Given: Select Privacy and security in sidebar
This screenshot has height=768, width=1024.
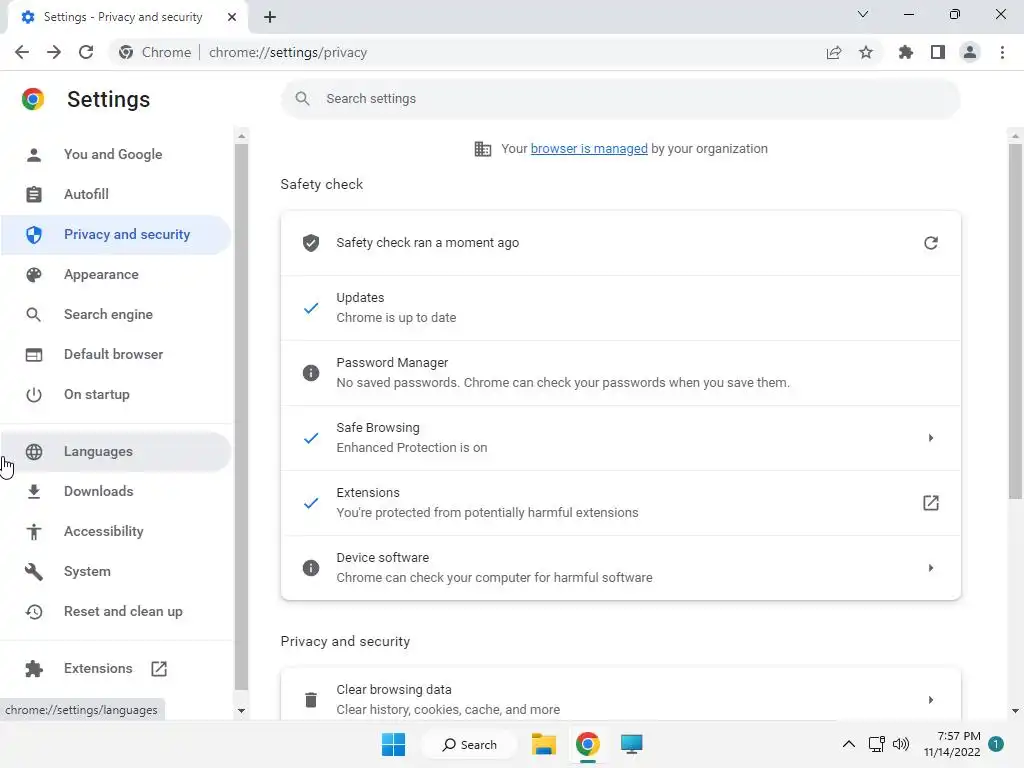Looking at the screenshot, I should point(116,234).
